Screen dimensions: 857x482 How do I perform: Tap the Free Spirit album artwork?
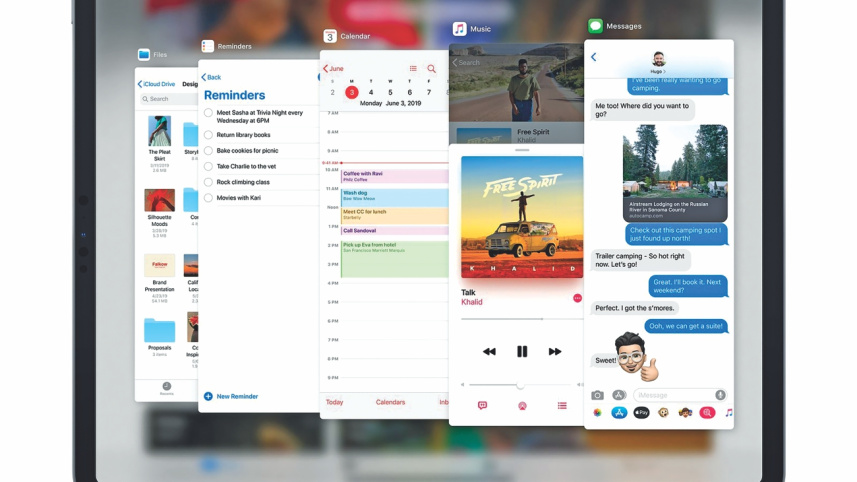tap(522, 217)
